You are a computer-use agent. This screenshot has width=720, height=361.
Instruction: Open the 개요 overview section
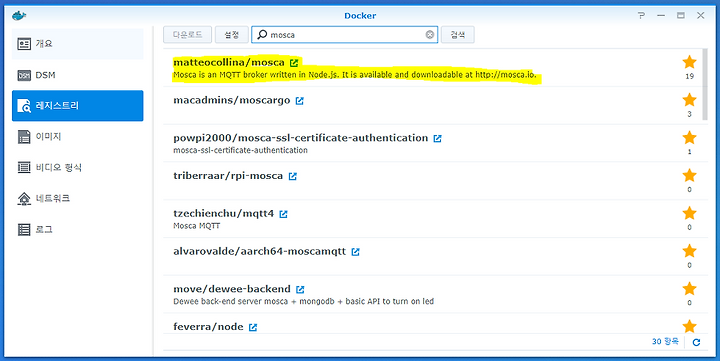(78, 44)
